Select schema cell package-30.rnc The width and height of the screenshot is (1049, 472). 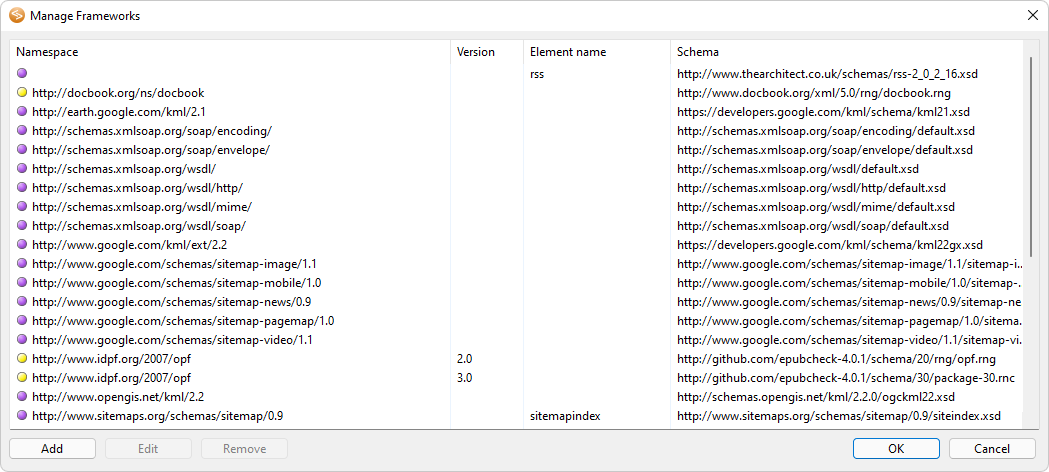(x=846, y=378)
